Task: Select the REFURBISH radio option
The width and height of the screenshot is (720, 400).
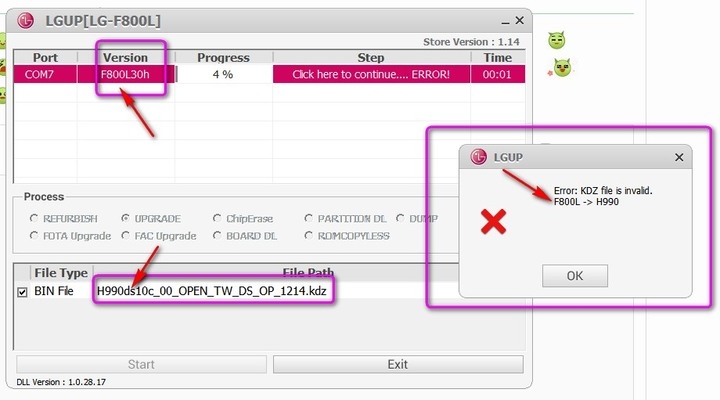Action: tap(34, 218)
